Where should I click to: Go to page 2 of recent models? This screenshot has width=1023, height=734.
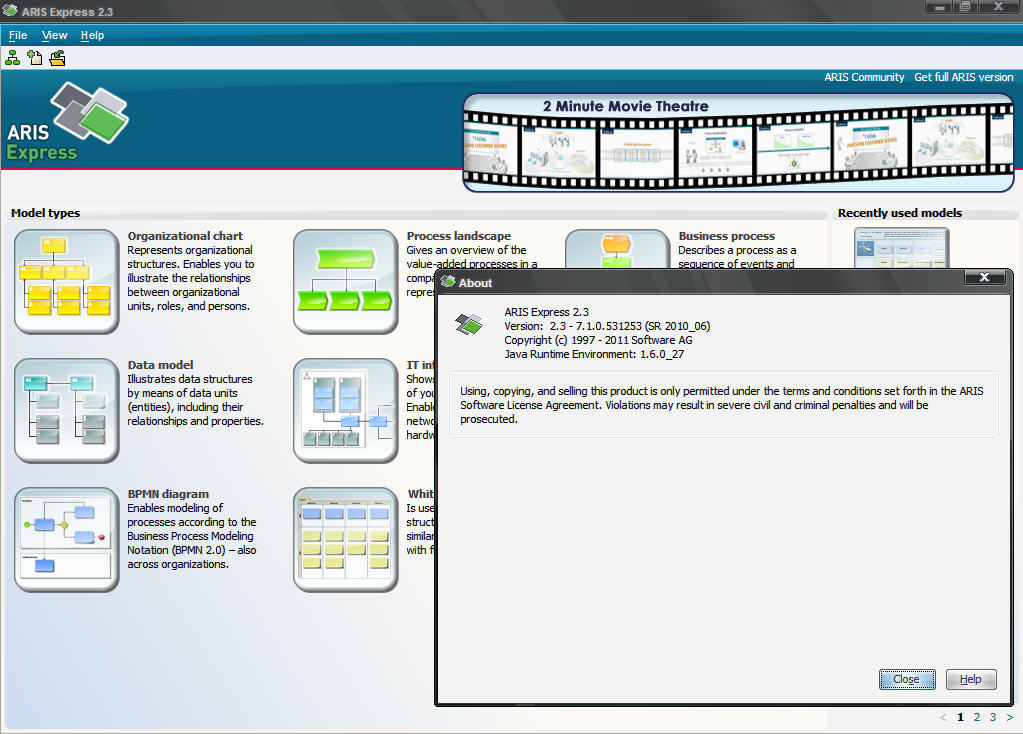977,717
